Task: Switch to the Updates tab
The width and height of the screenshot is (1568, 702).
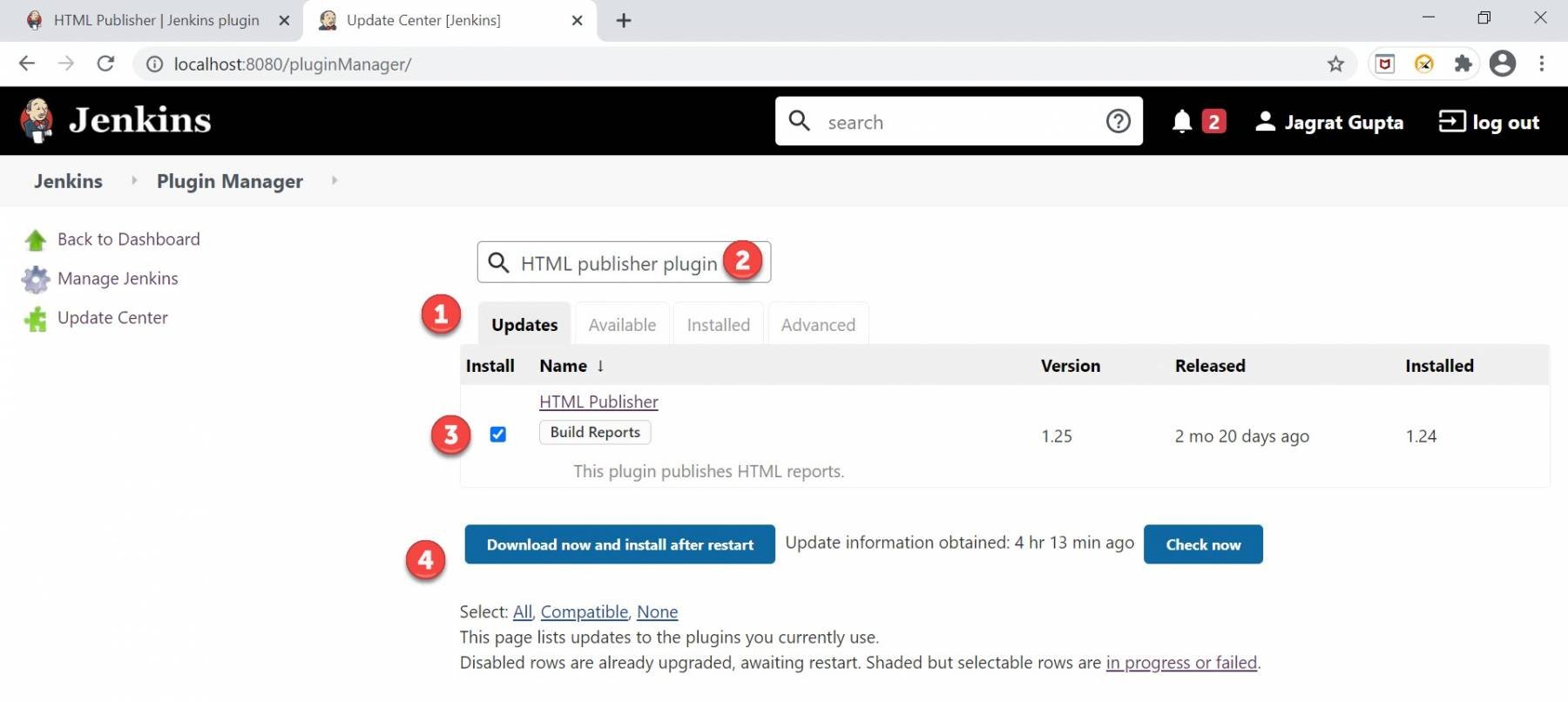Action: pos(524,324)
